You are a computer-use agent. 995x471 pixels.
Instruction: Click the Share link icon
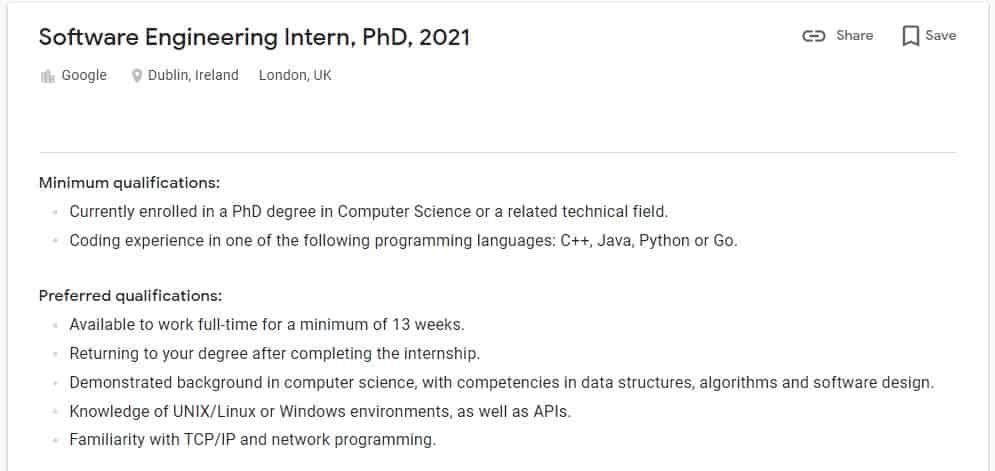[814, 36]
